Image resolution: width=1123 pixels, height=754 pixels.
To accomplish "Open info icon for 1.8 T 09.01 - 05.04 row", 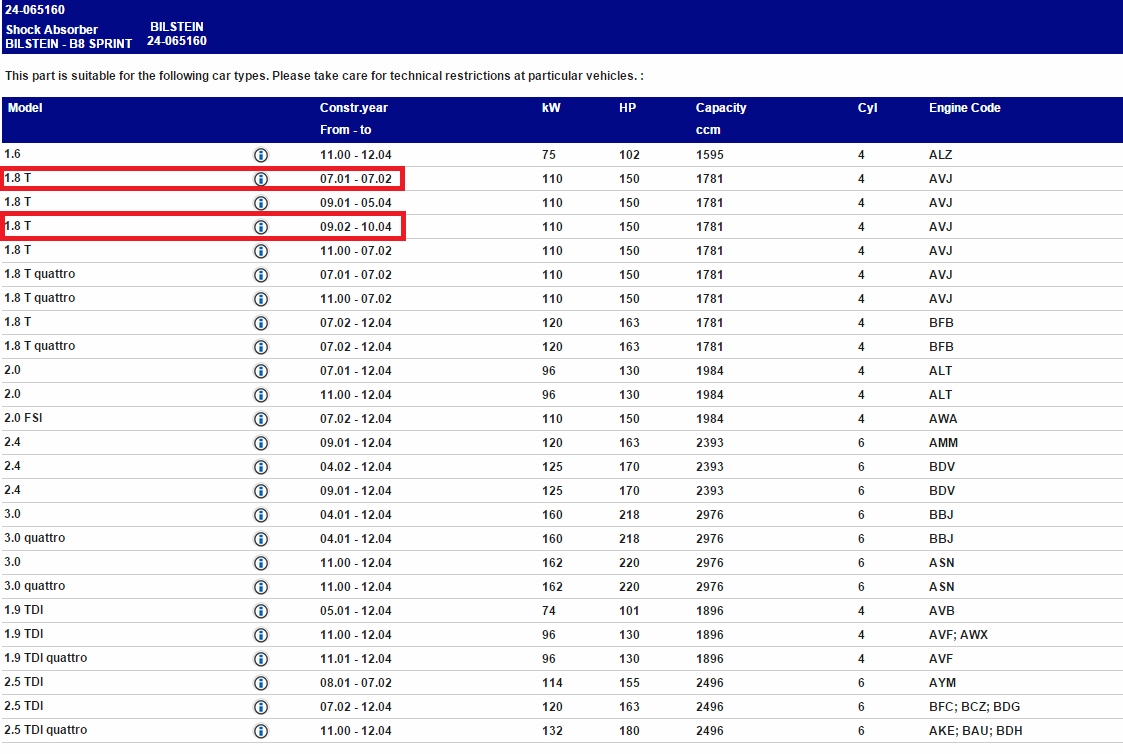I will (x=261, y=203).
